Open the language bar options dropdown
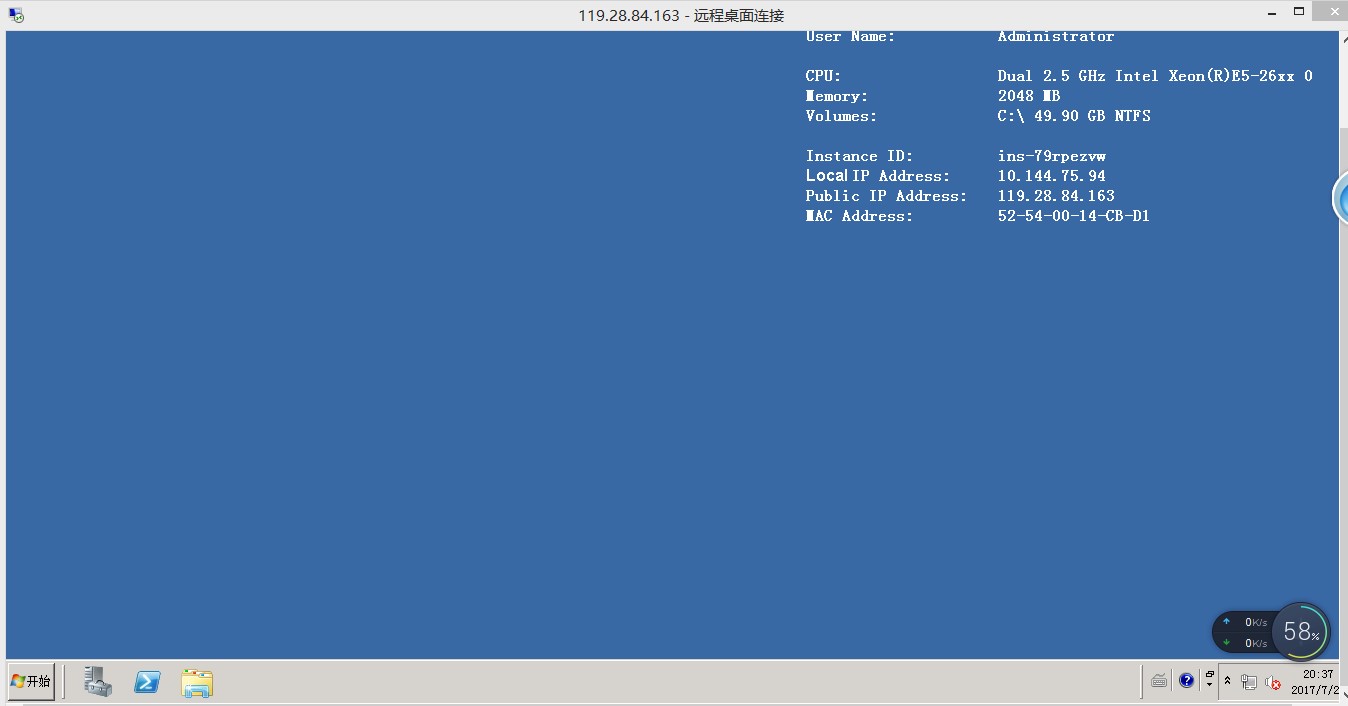Screen dimensions: 1348x706 pyautogui.click(x=1210, y=681)
